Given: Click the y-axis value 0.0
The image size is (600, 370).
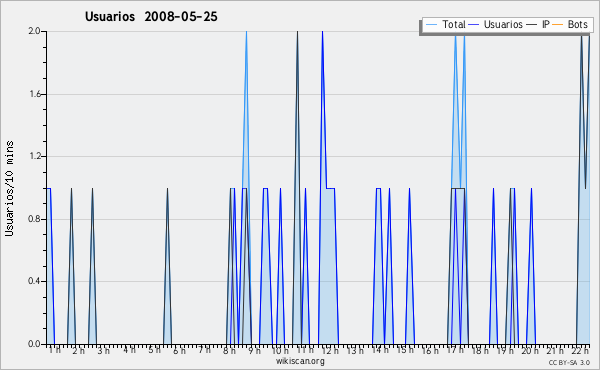Looking at the screenshot, I should pos(35,344).
